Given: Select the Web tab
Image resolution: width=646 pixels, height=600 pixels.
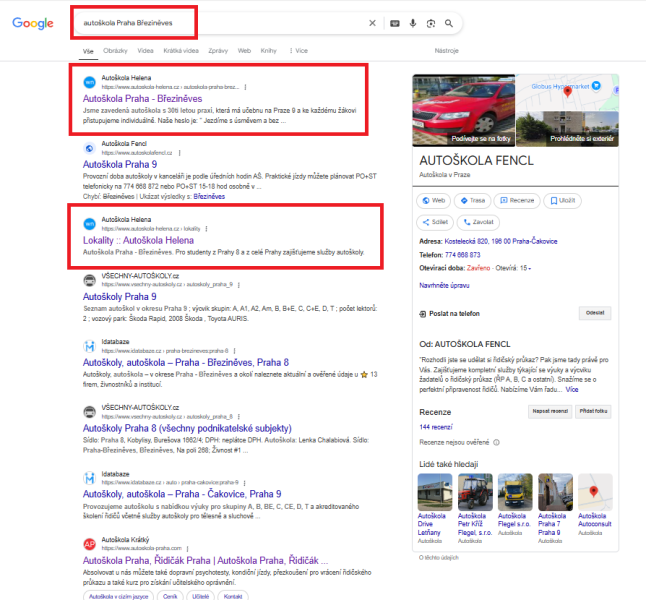Looking at the screenshot, I should point(244,51).
